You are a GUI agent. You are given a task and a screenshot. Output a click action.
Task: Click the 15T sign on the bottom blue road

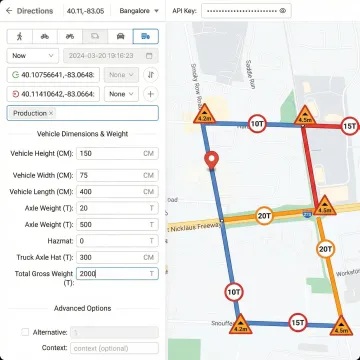coord(297,323)
